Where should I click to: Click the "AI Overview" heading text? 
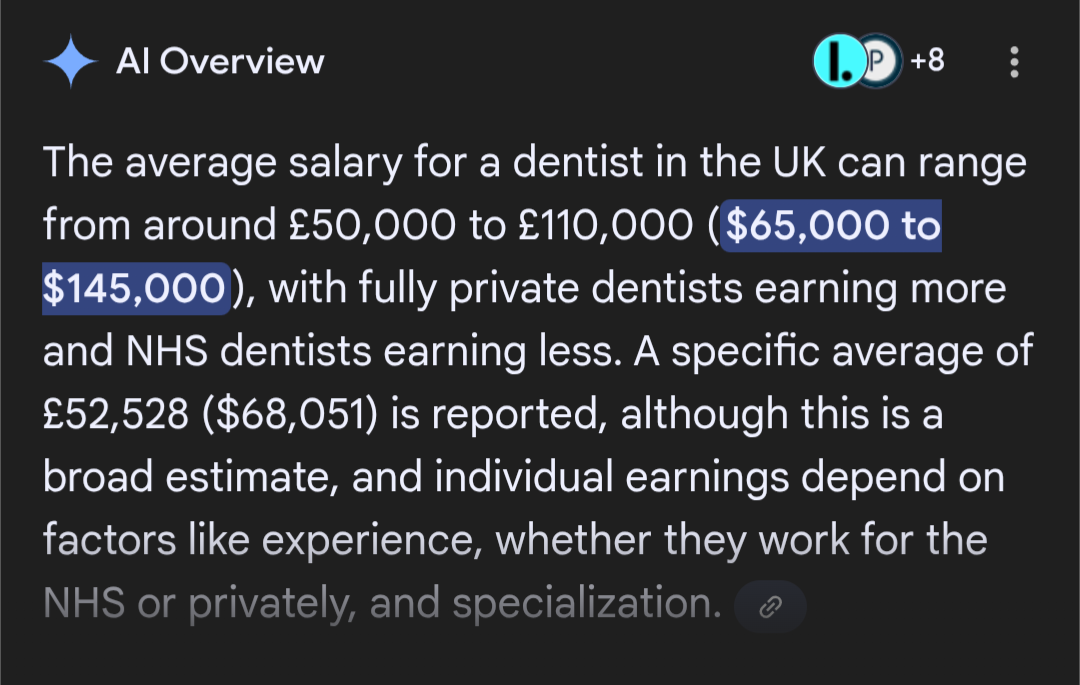pos(220,62)
